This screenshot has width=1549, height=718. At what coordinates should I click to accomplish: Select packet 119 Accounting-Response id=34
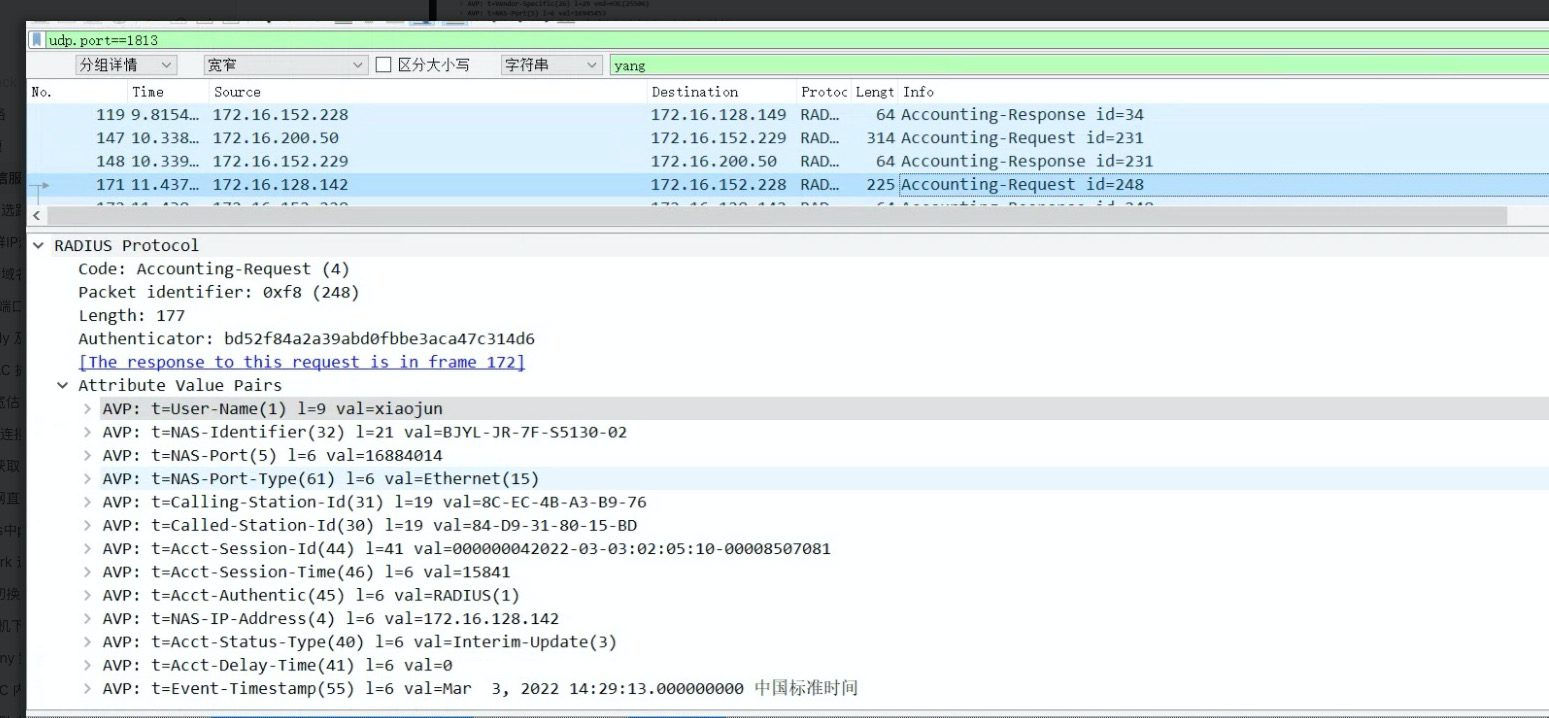coord(788,114)
